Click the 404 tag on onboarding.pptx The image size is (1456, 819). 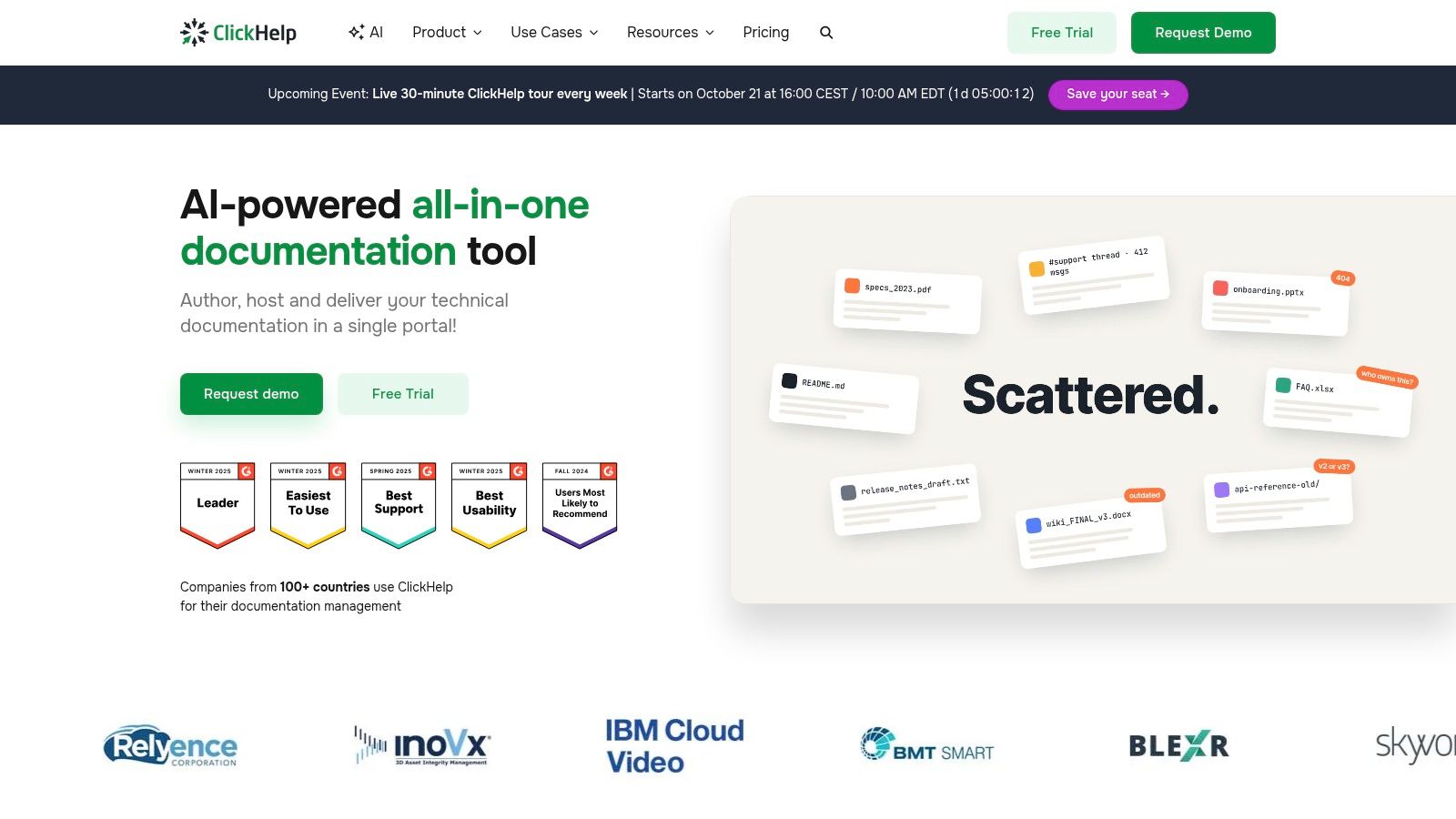(1343, 278)
